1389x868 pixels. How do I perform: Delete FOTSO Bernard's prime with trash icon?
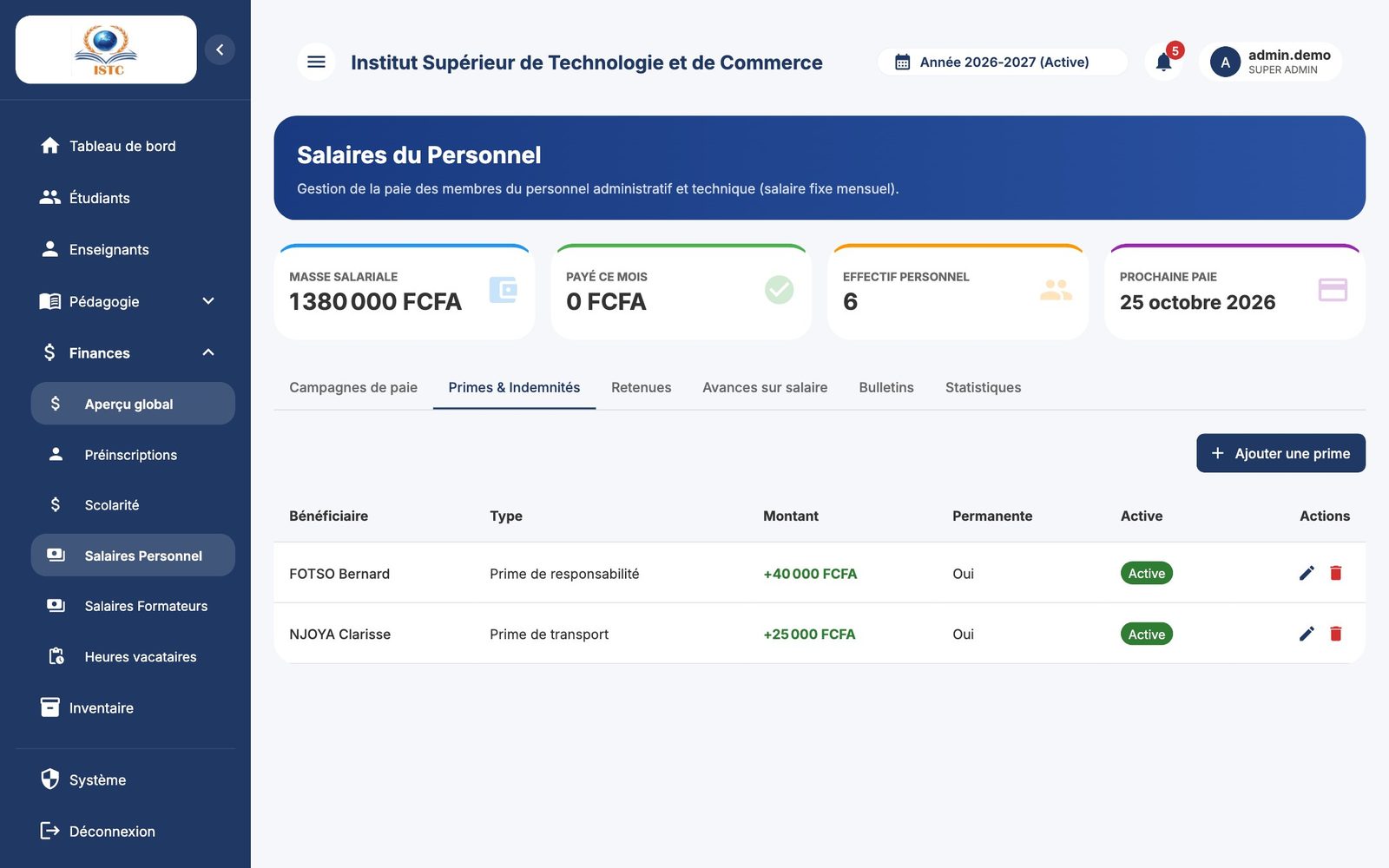tap(1336, 573)
